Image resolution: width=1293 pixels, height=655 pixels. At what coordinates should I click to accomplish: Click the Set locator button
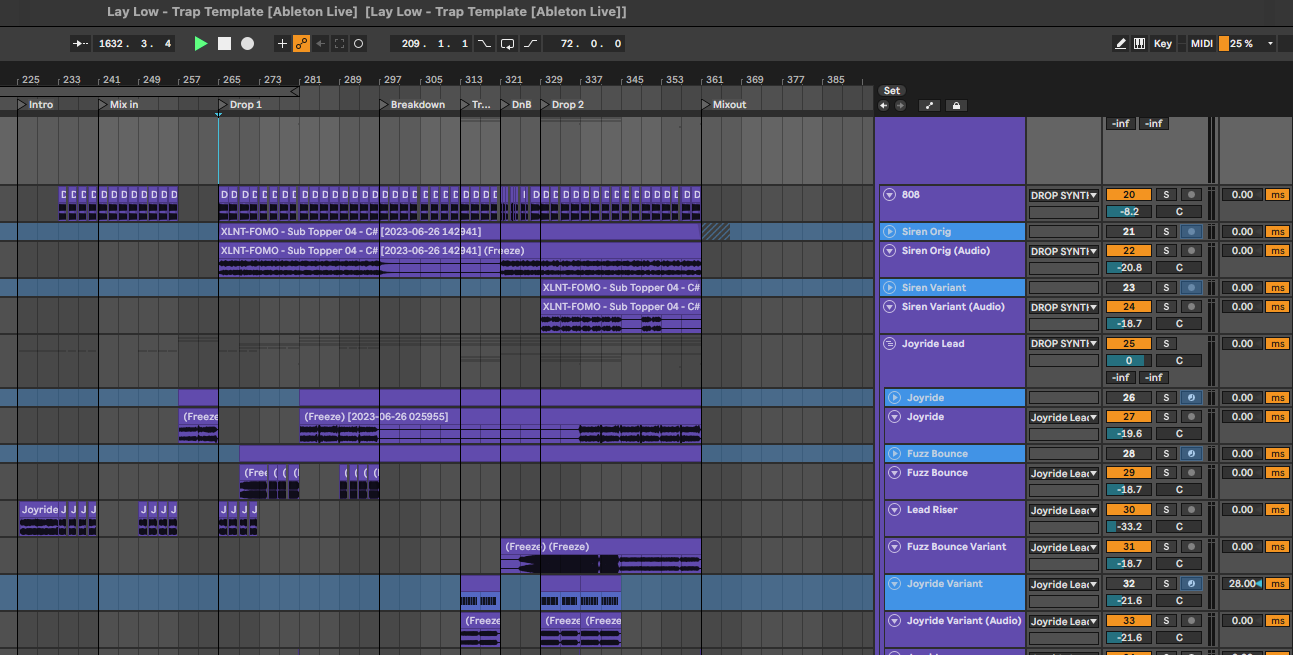click(x=891, y=91)
